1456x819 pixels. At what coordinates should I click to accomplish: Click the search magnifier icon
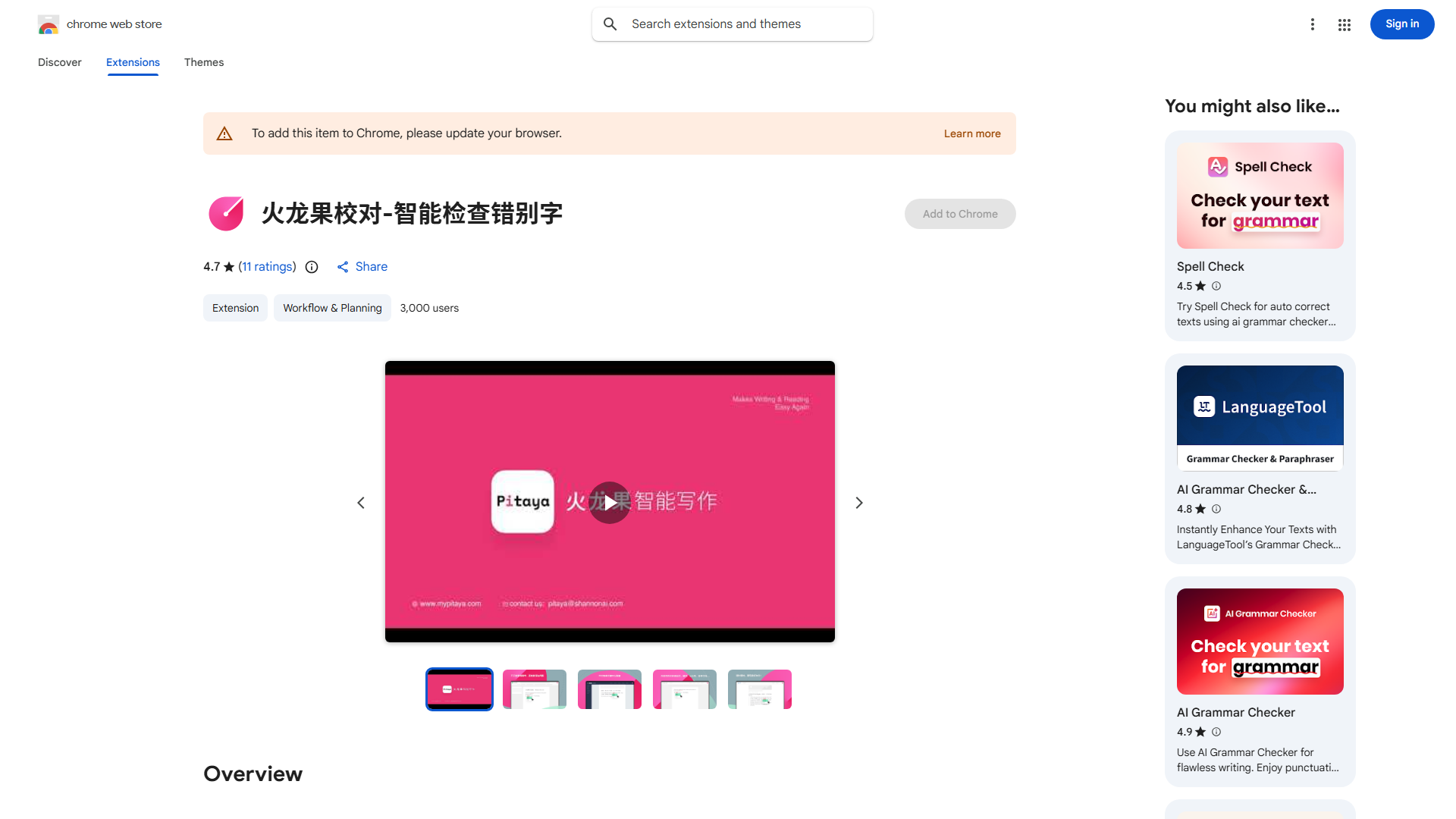(610, 24)
